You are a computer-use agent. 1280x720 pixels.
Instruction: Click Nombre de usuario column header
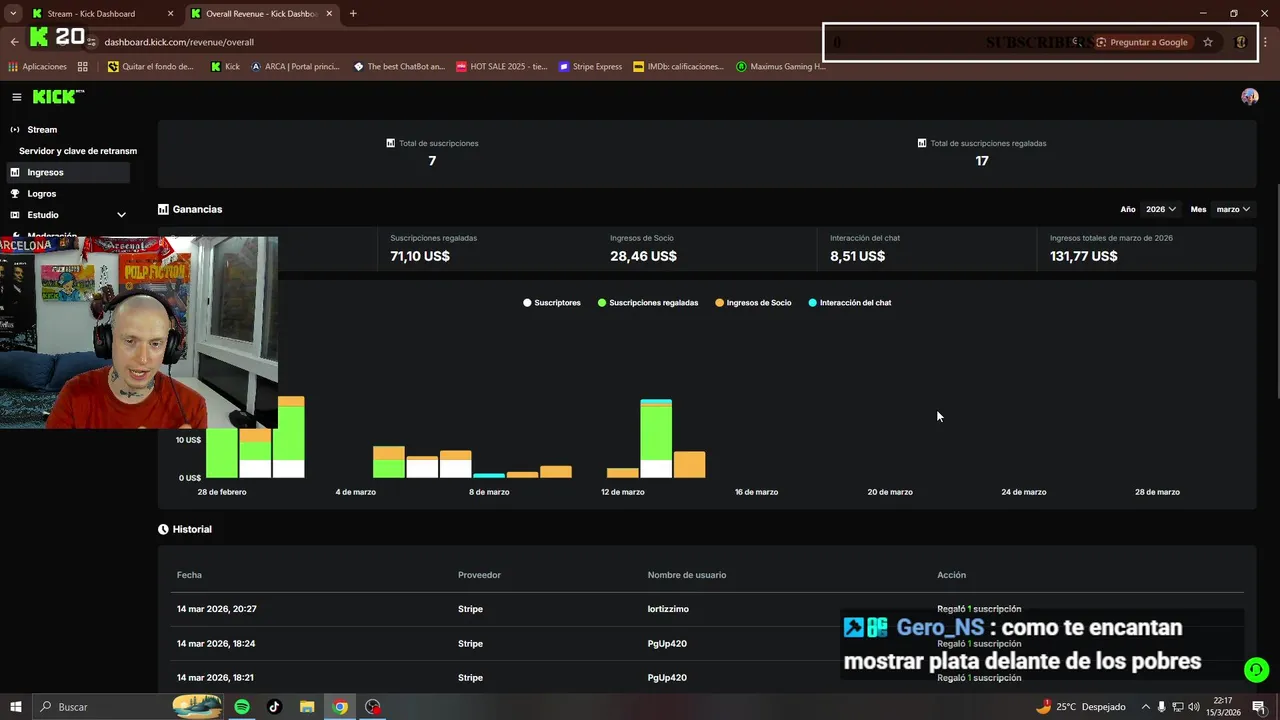tap(687, 575)
